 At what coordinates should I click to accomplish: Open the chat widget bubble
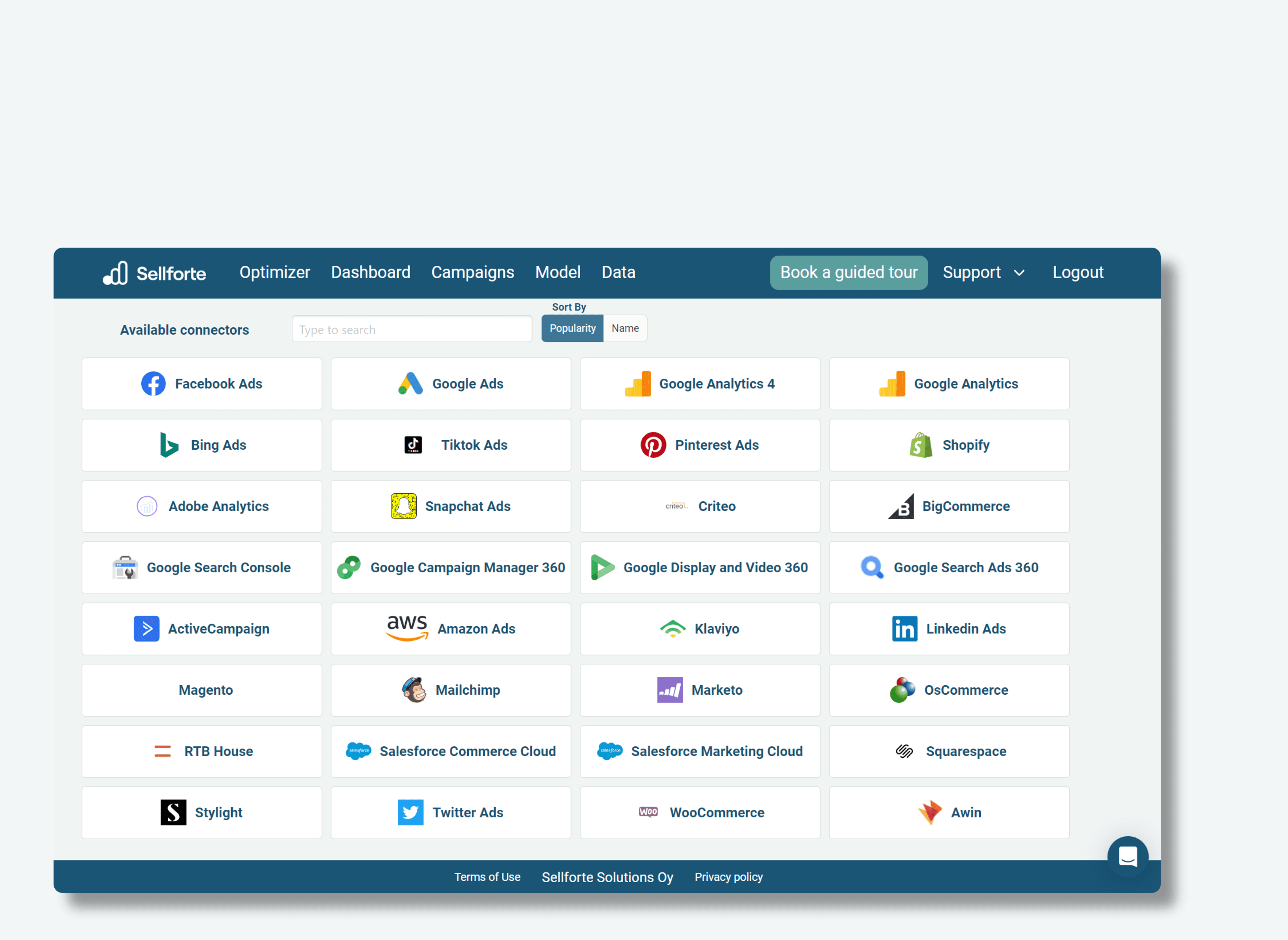pos(1128,856)
